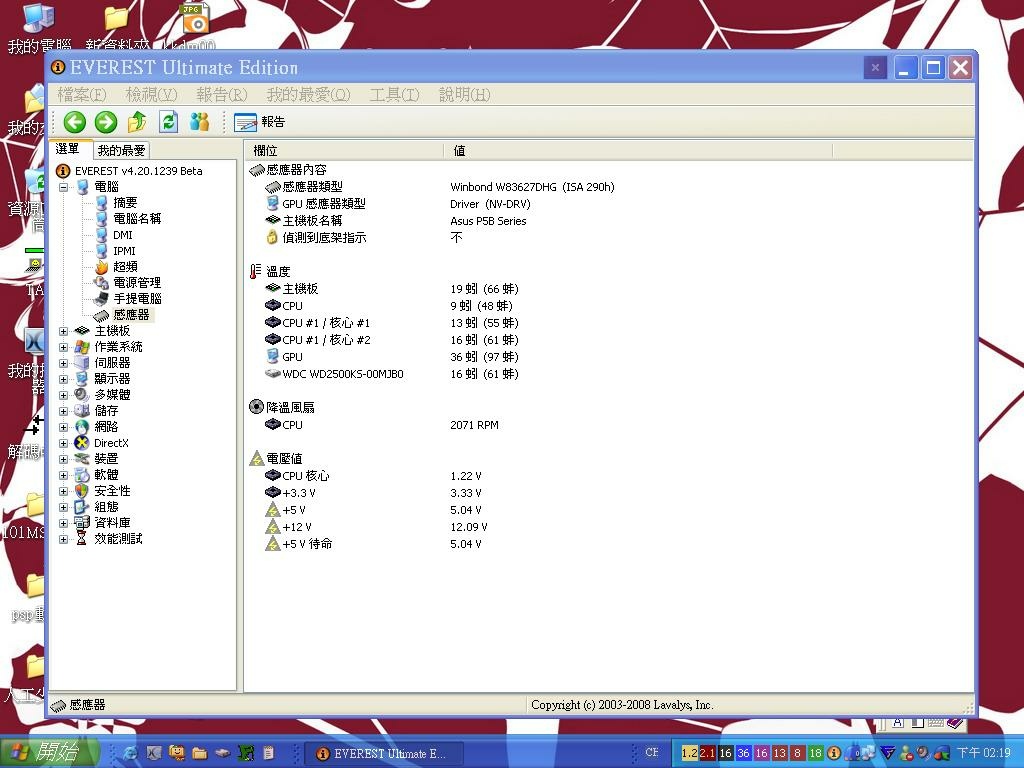Open the 檢視(V) menu

tap(151, 95)
